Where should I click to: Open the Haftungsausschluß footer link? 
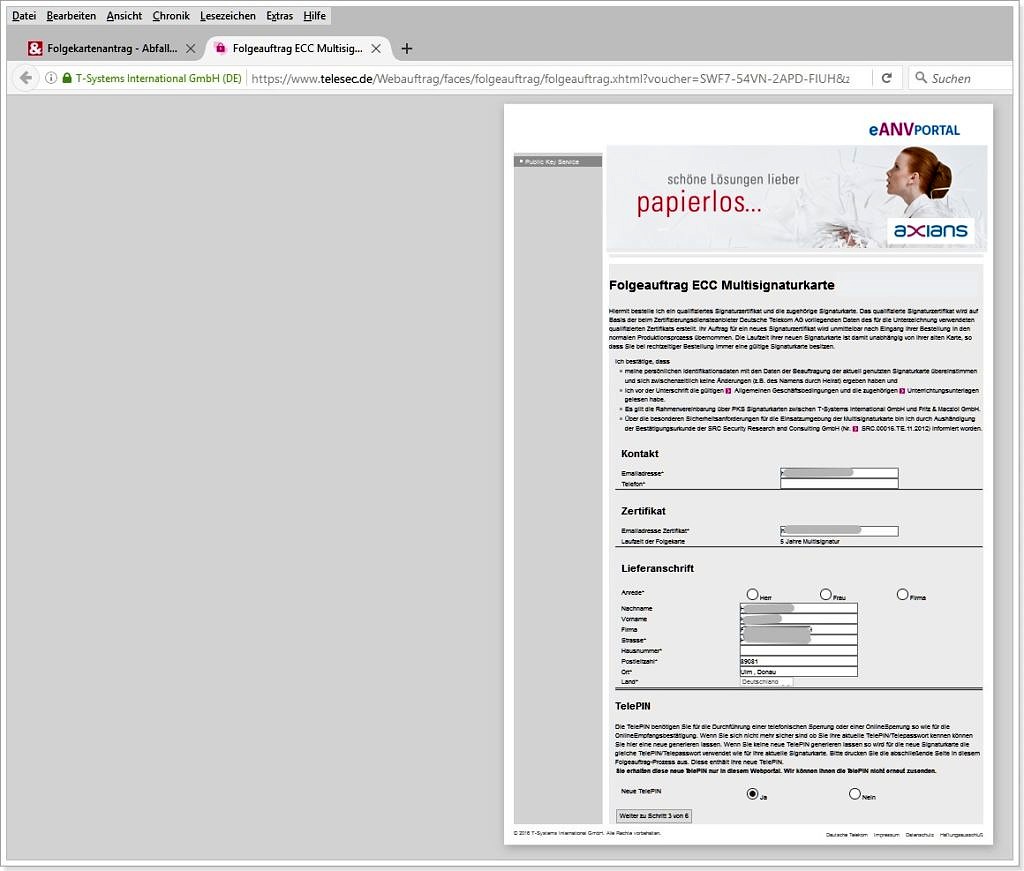961,835
